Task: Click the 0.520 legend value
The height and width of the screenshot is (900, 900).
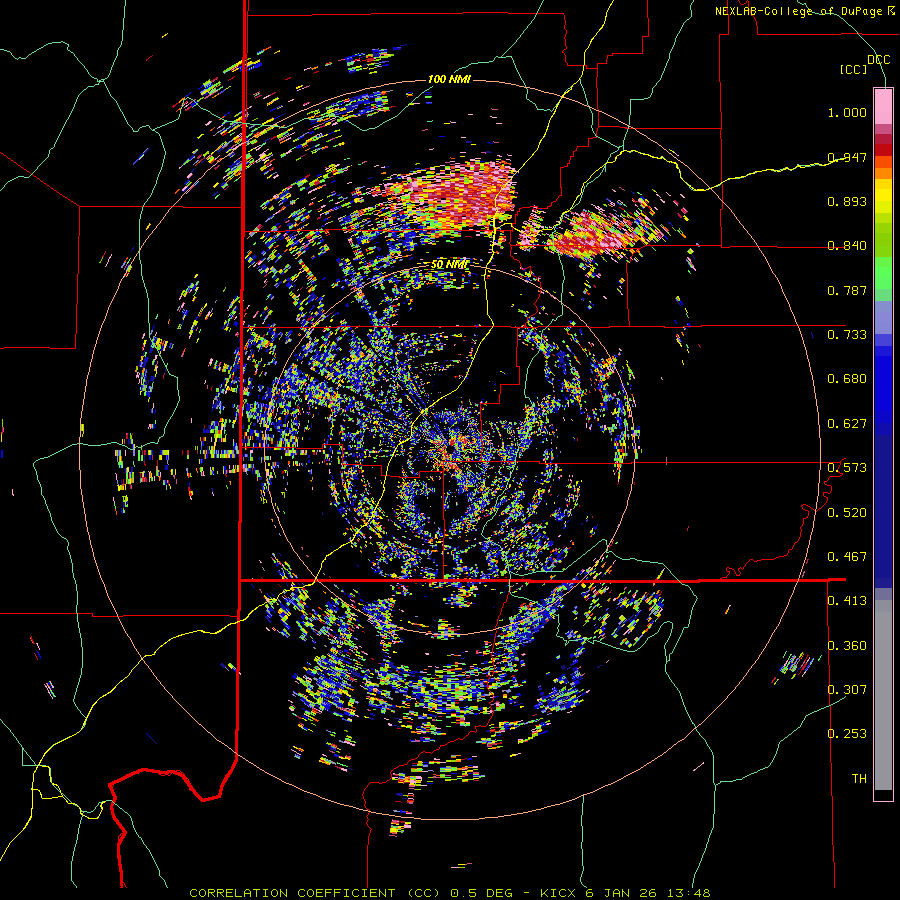Action: pos(847,513)
